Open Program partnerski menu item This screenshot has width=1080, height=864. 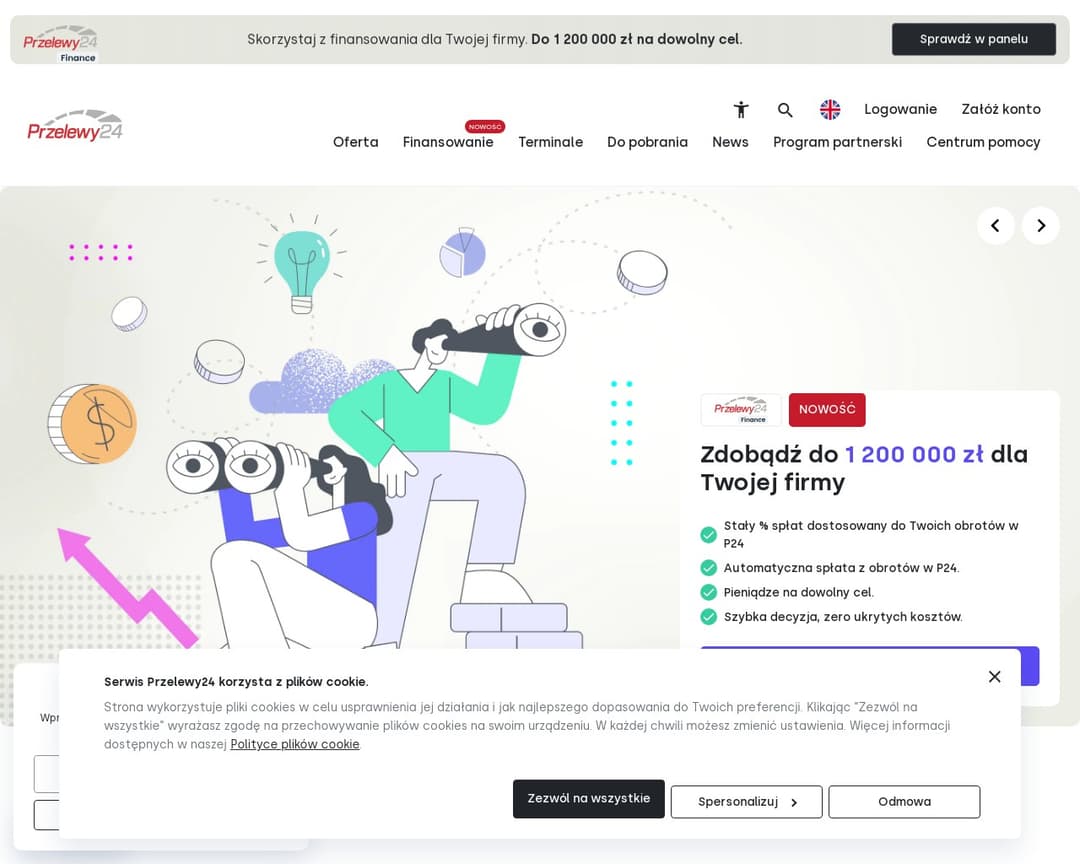pyautogui.click(x=837, y=142)
